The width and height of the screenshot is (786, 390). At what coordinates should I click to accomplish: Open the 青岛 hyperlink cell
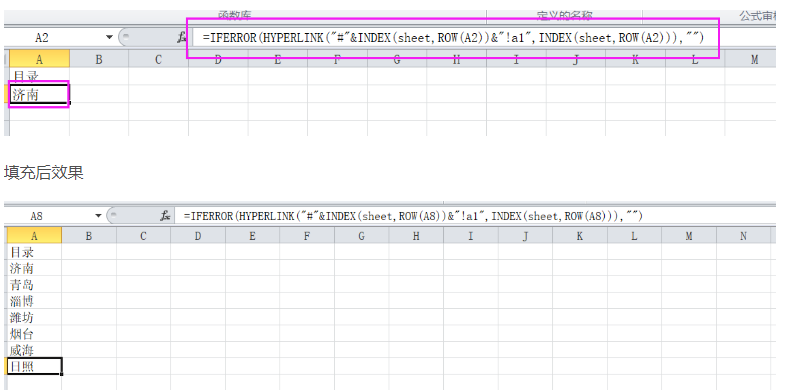(34, 284)
